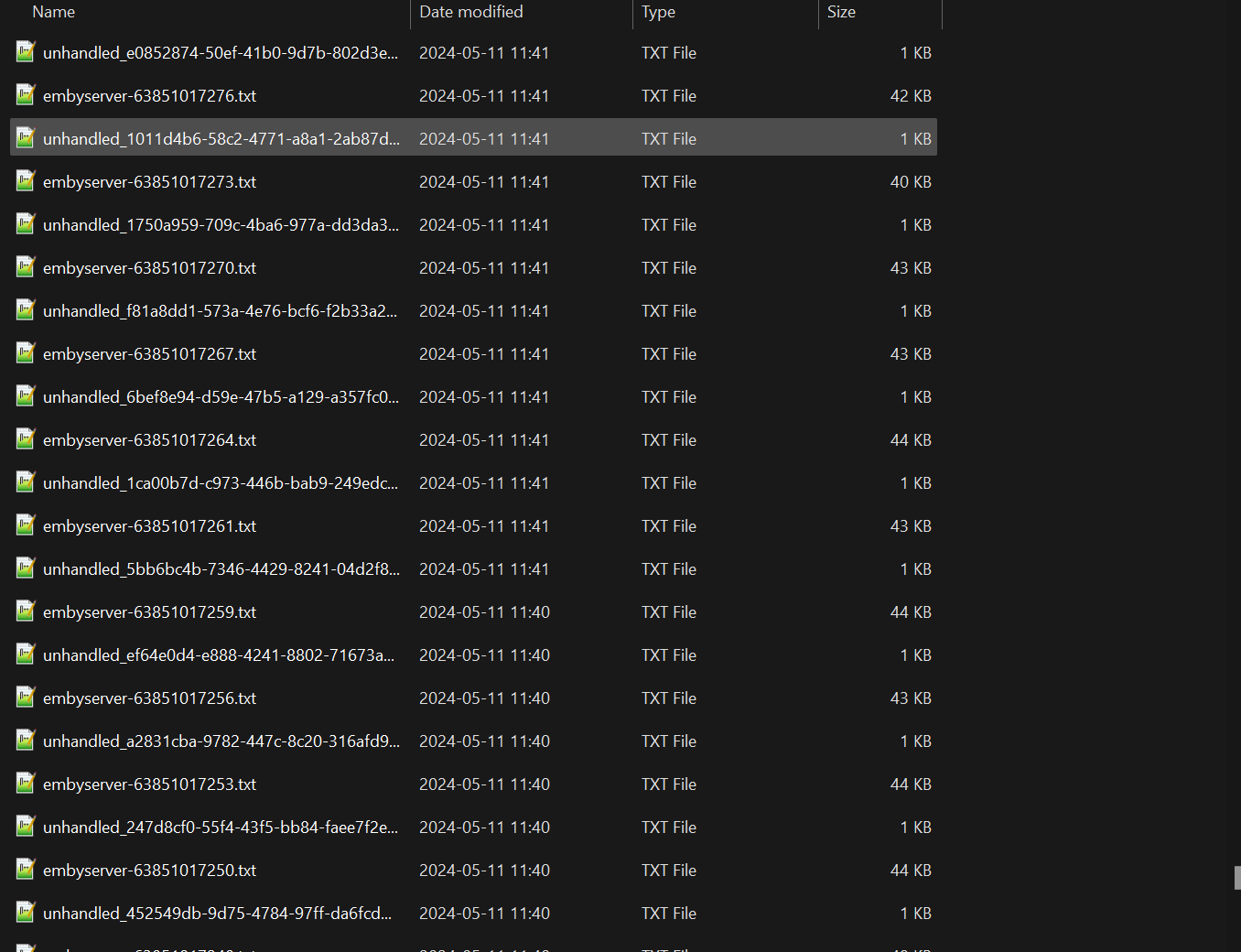1241x952 pixels.
Task: Click the TXT File type of unhandled_e0852874 file
Action: click(669, 53)
